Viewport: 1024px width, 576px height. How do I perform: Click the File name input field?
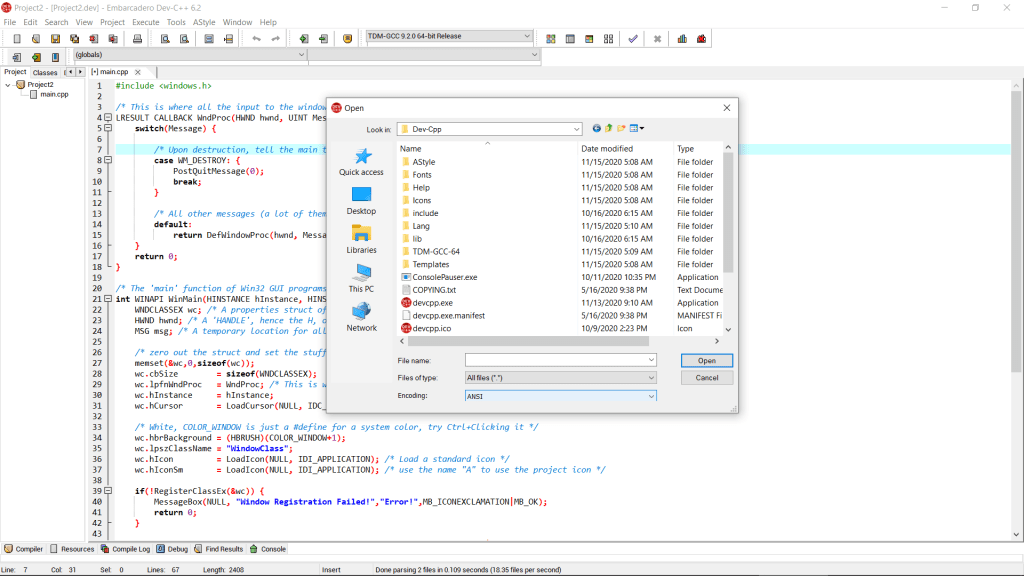pyautogui.click(x=556, y=360)
